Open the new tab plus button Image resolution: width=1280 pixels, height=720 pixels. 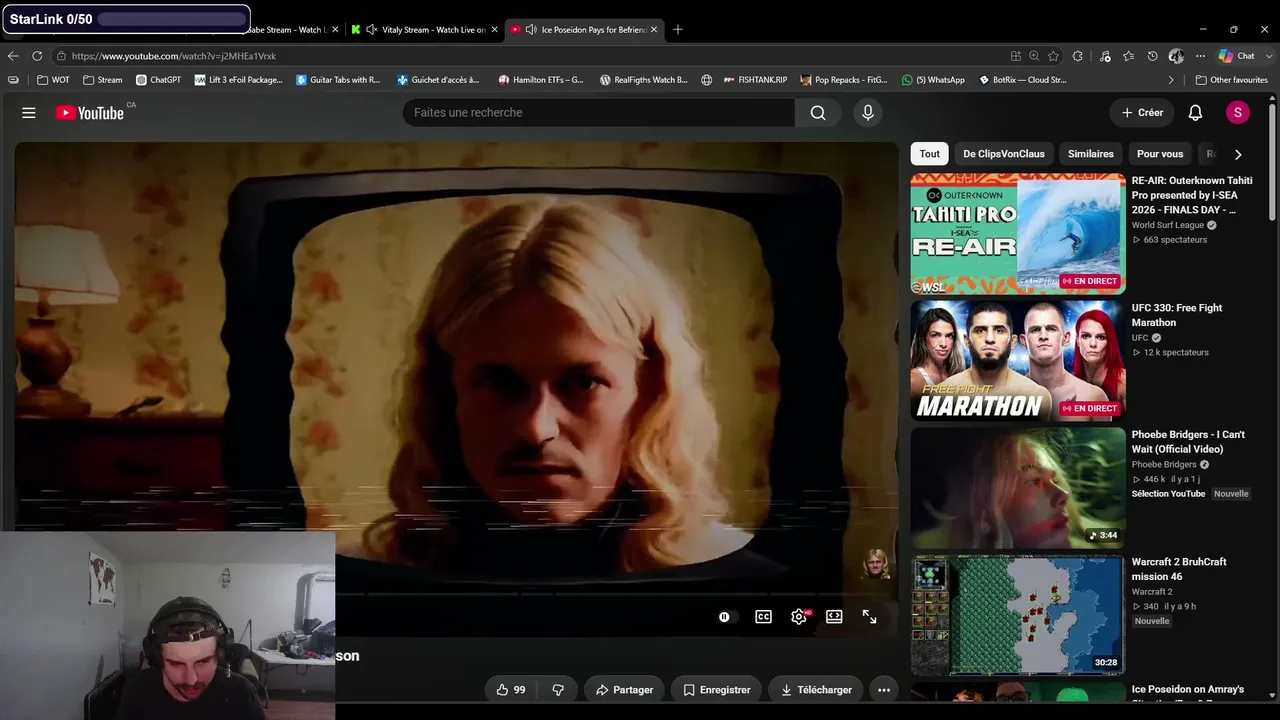point(678,30)
